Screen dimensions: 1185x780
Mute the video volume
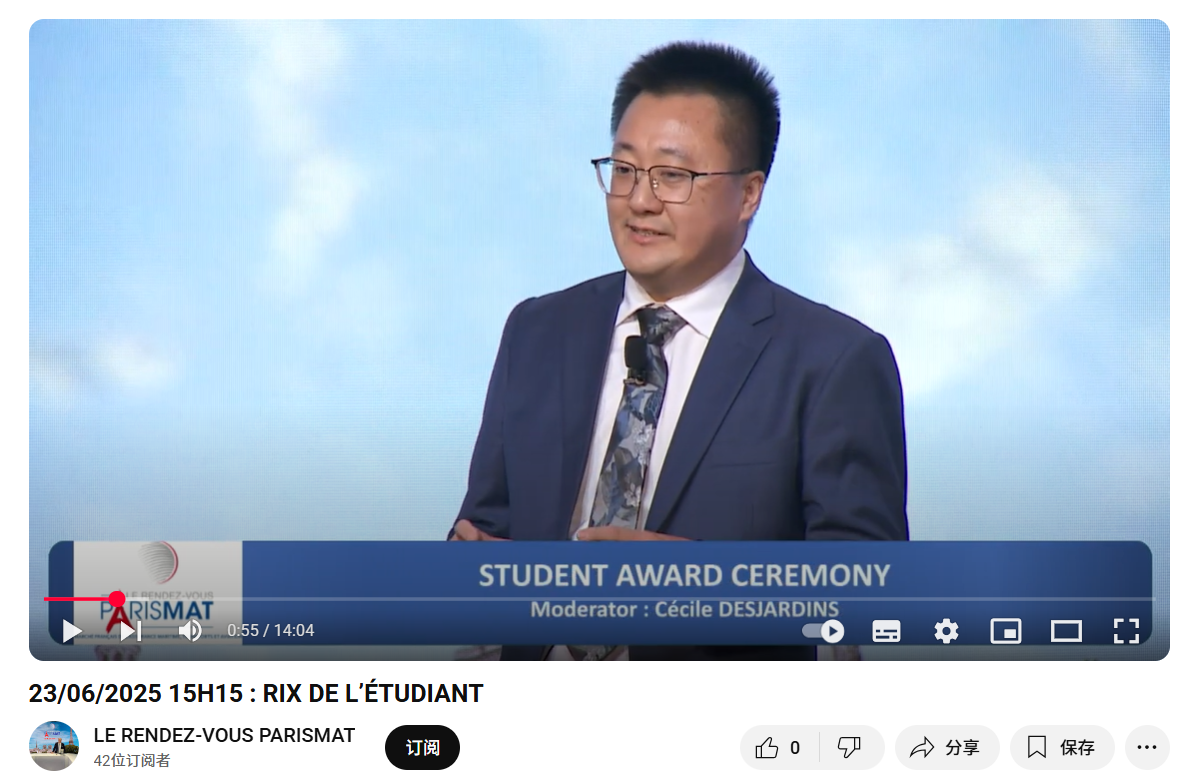[x=190, y=630]
